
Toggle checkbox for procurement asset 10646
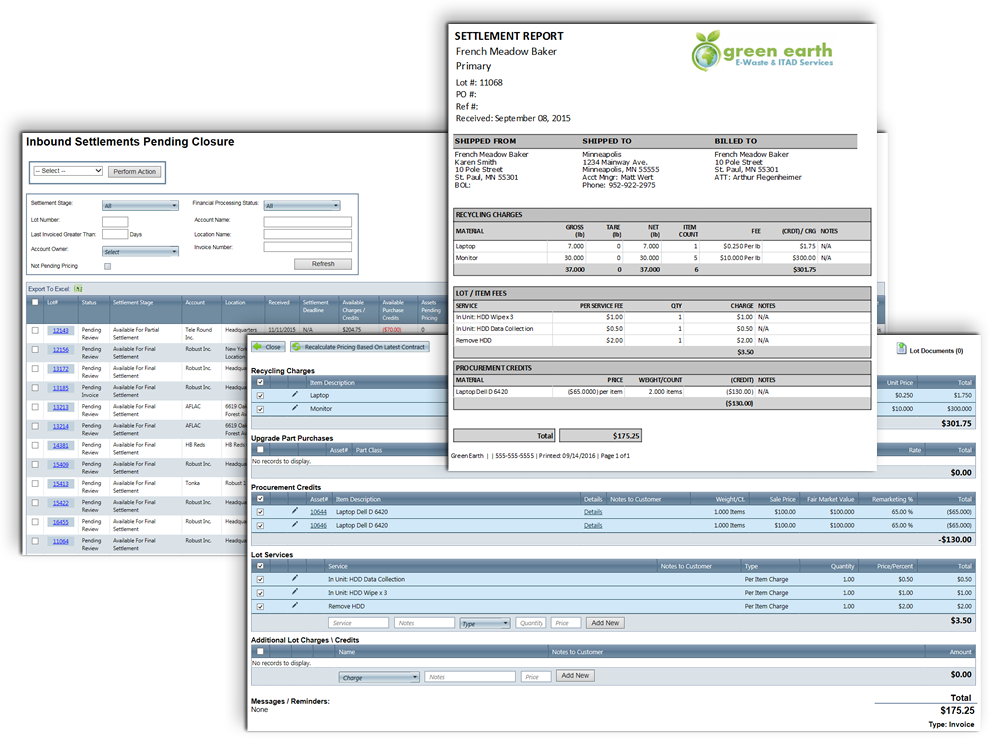tap(260, 525)
